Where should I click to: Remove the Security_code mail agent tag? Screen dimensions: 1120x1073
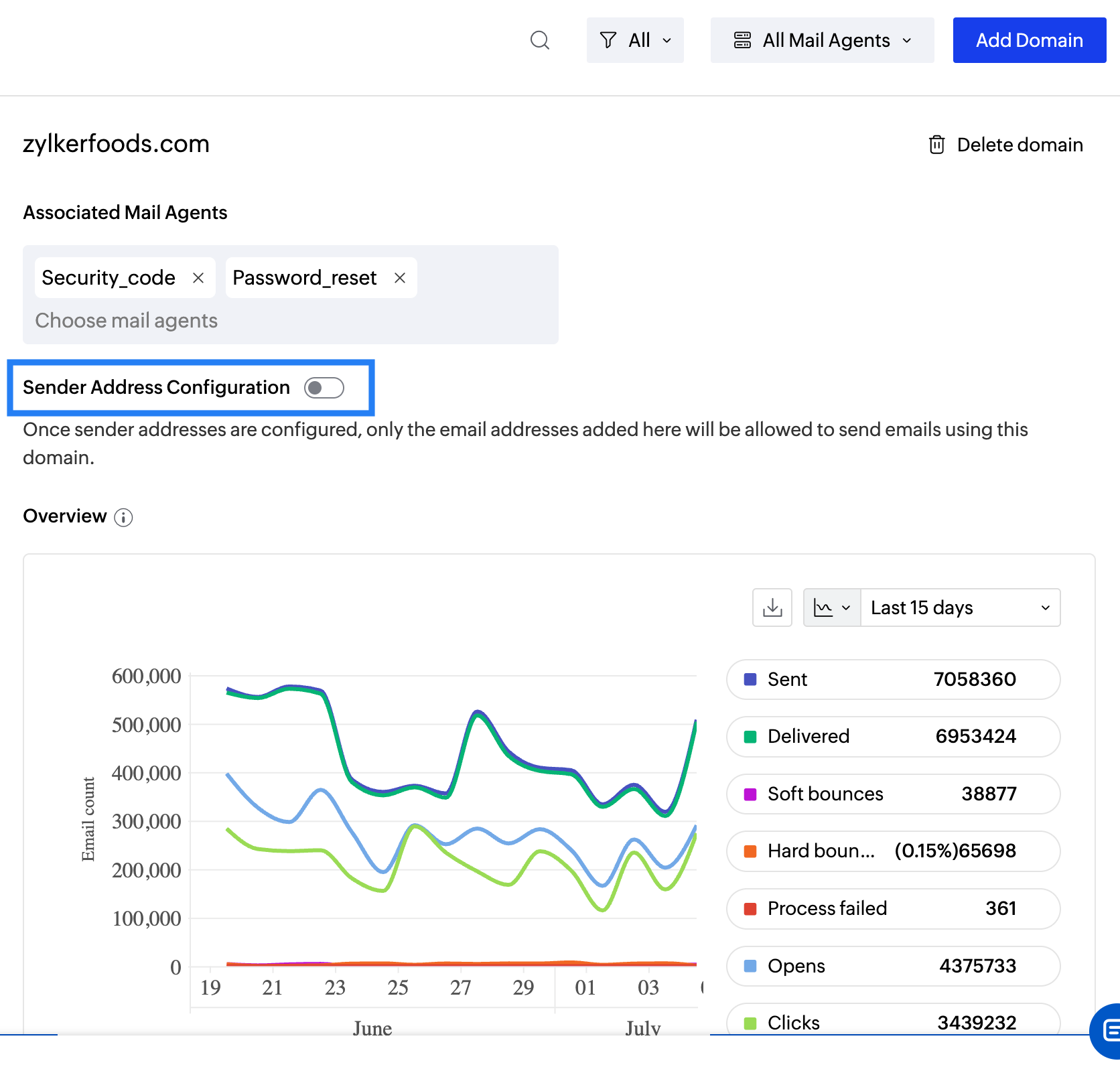point(198,278)
